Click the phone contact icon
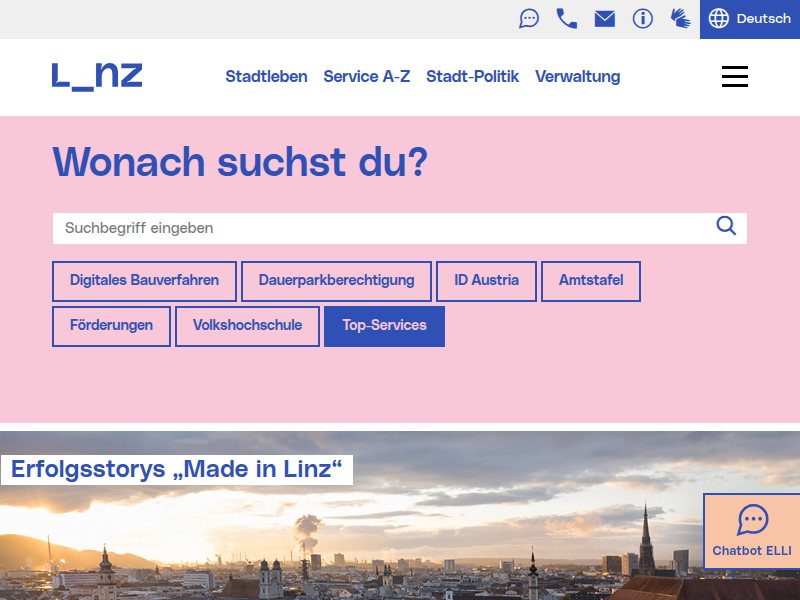 567,19
